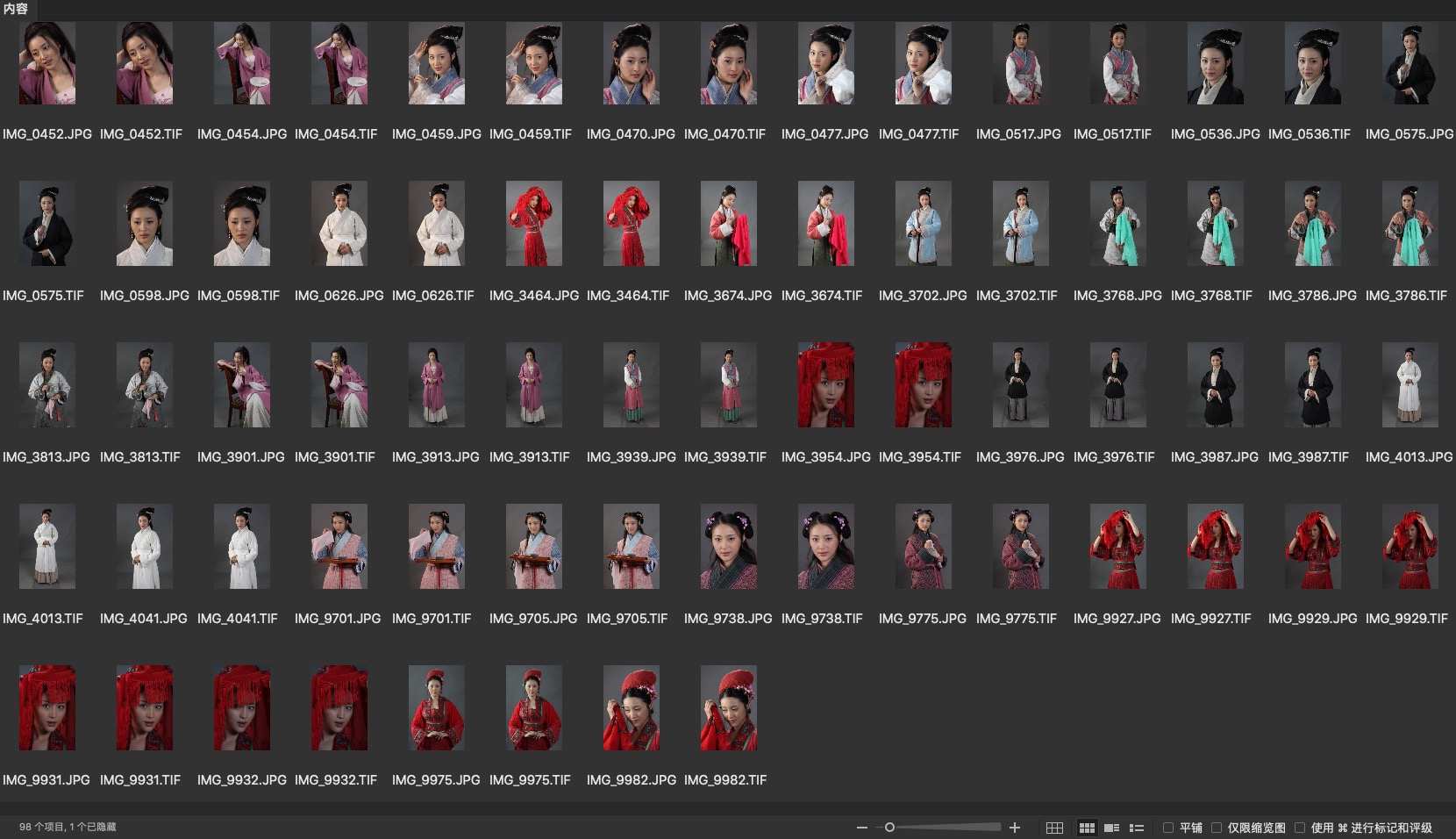
Task: Click the IMG_9931.JPG filename label
Action: point(46,780)
